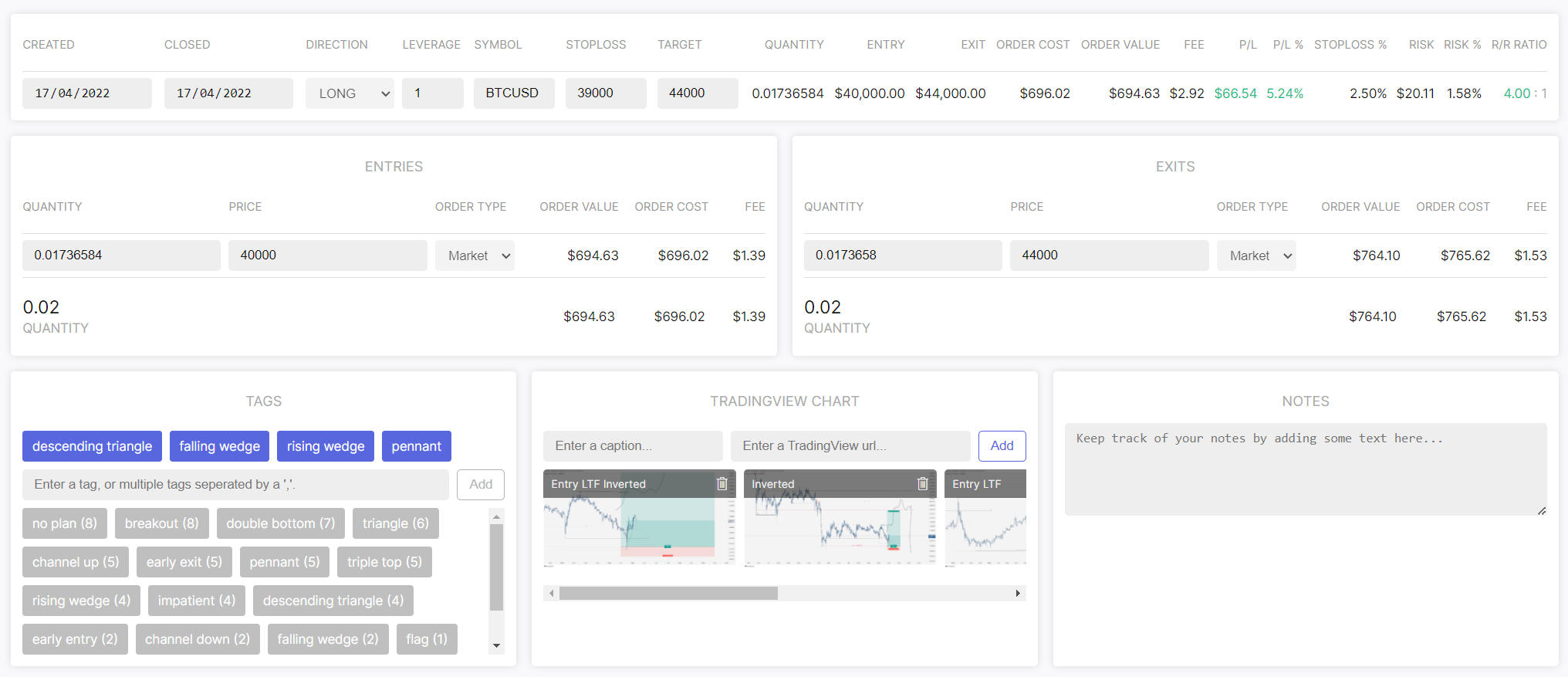The height and width of the screenshot is (677, 1568).
Task: Delete the Entry LTF Inverted chart image
Action: coord(722,484)
